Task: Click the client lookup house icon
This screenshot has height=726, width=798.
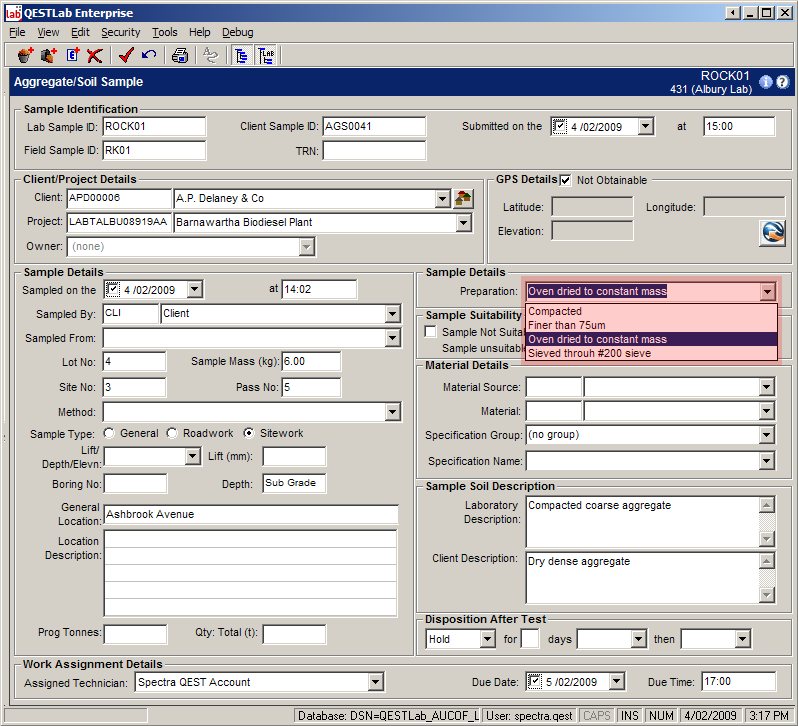Action: click(463, 198)
